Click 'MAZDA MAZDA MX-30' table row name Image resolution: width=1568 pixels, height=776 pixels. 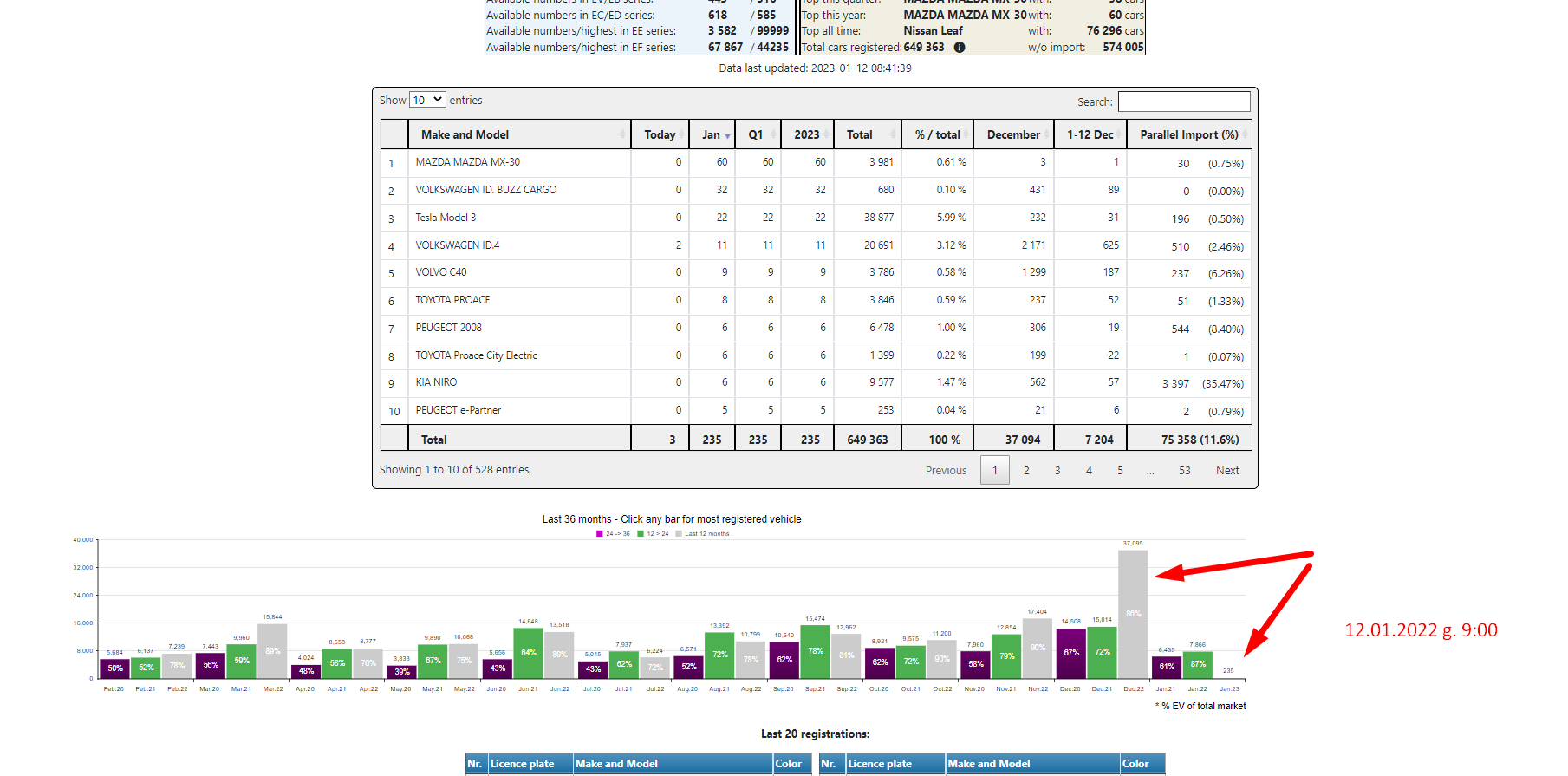[x=467, y=162]
